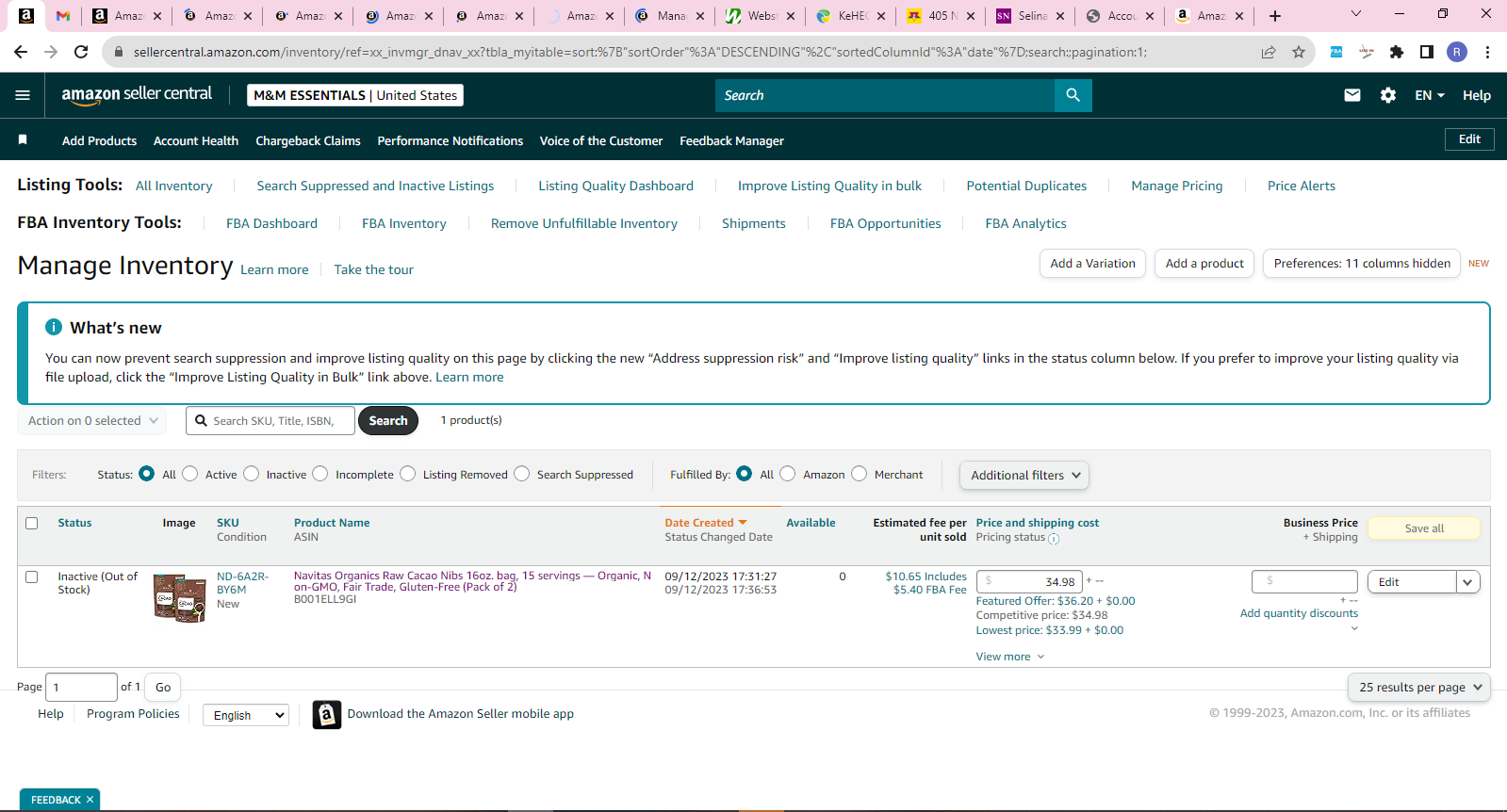Screen dimensions: 1507x812
Task: Open the Chrome profile avatar
Action: [x=1457, y=52]
